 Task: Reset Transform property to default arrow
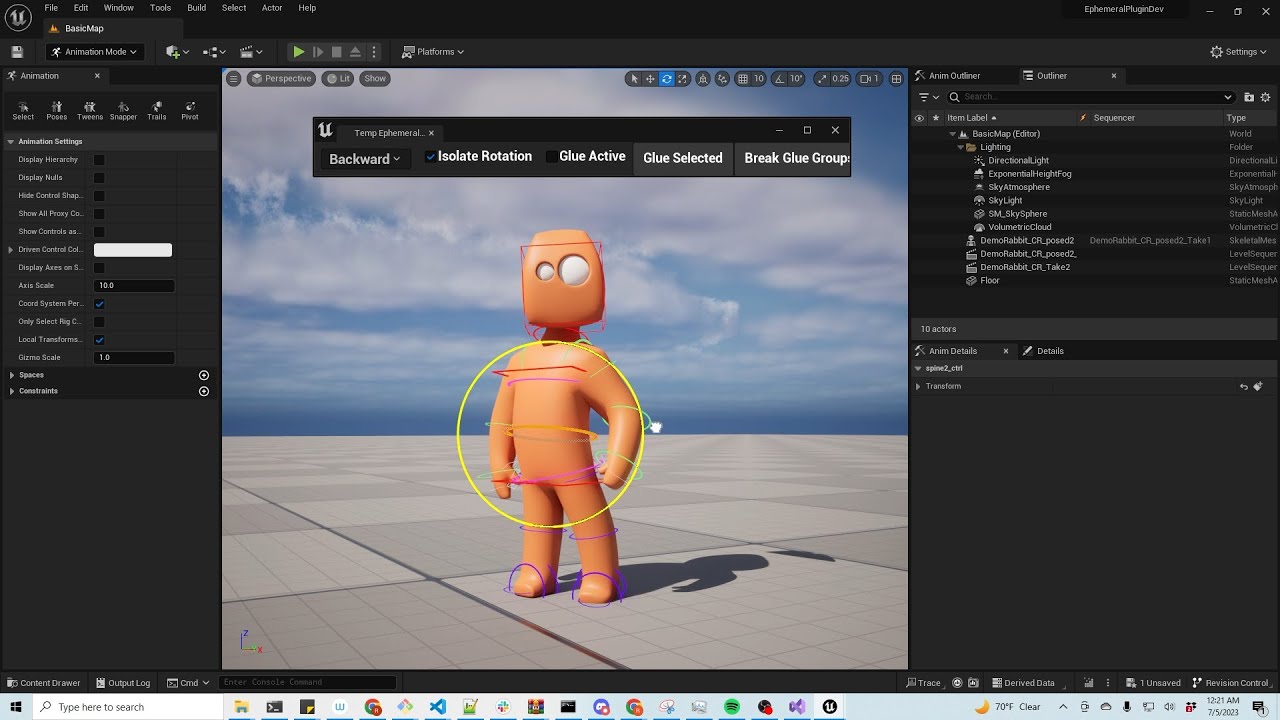[1244, 386]
